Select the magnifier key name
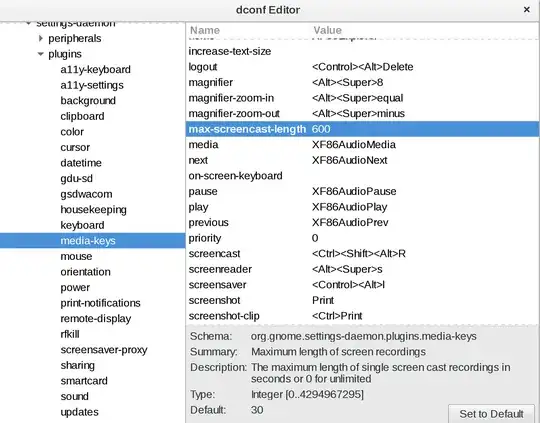The image size is (540, 423). coord(210,82)
